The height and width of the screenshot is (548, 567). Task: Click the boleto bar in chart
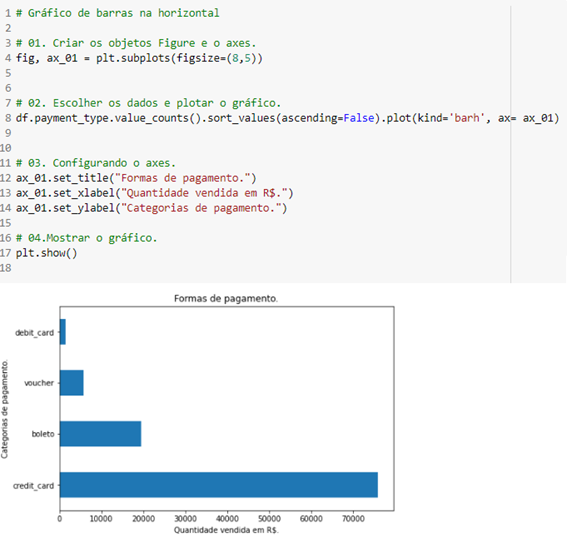click(x=101, y=434)
